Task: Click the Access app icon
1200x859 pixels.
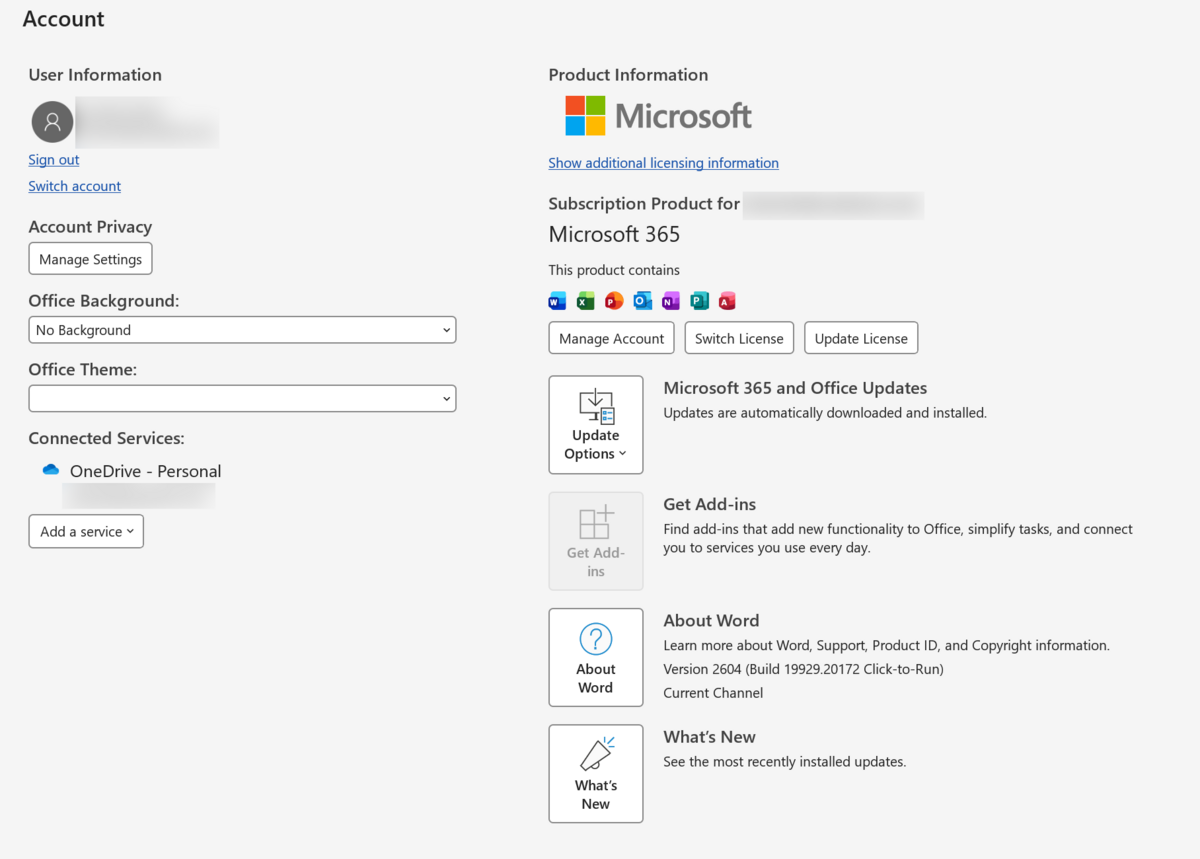Action: (x=727, y=301)
